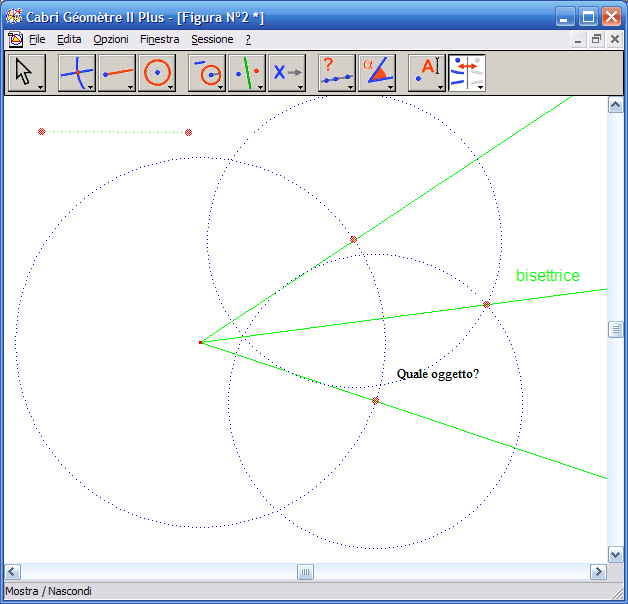This screenshot has height=604, width=628.
Task: Click the 'Mostra / Nascondi' status bar text
Action: [48, 591]
